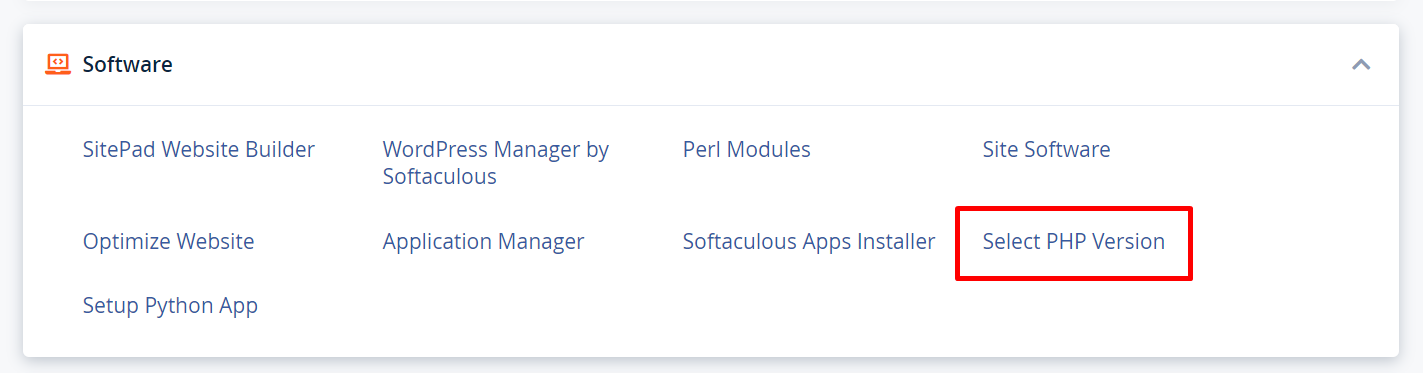The width and height of the screenshot is (1423, 373).
Task: Collapse the Software section with chevron
Action: (1361, 64)
